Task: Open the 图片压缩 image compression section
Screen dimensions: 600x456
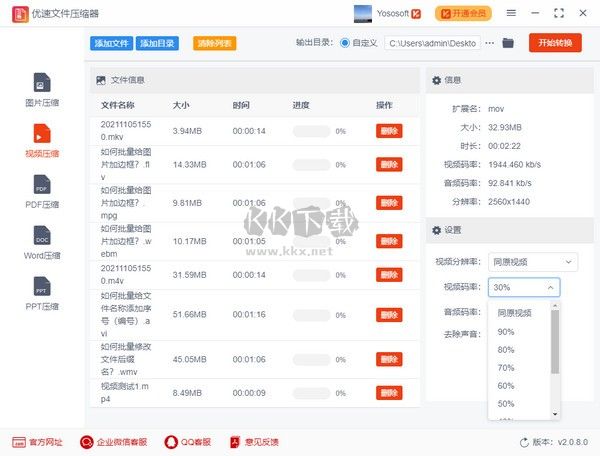Action: (42, 90)
